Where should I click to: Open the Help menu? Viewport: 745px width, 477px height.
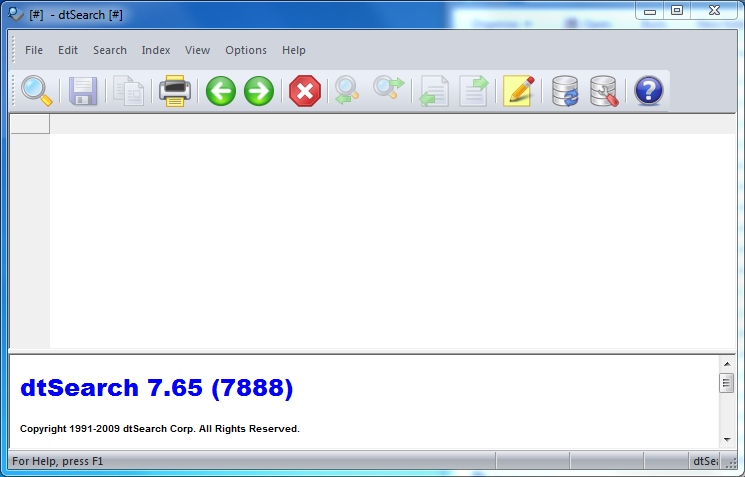294,50
